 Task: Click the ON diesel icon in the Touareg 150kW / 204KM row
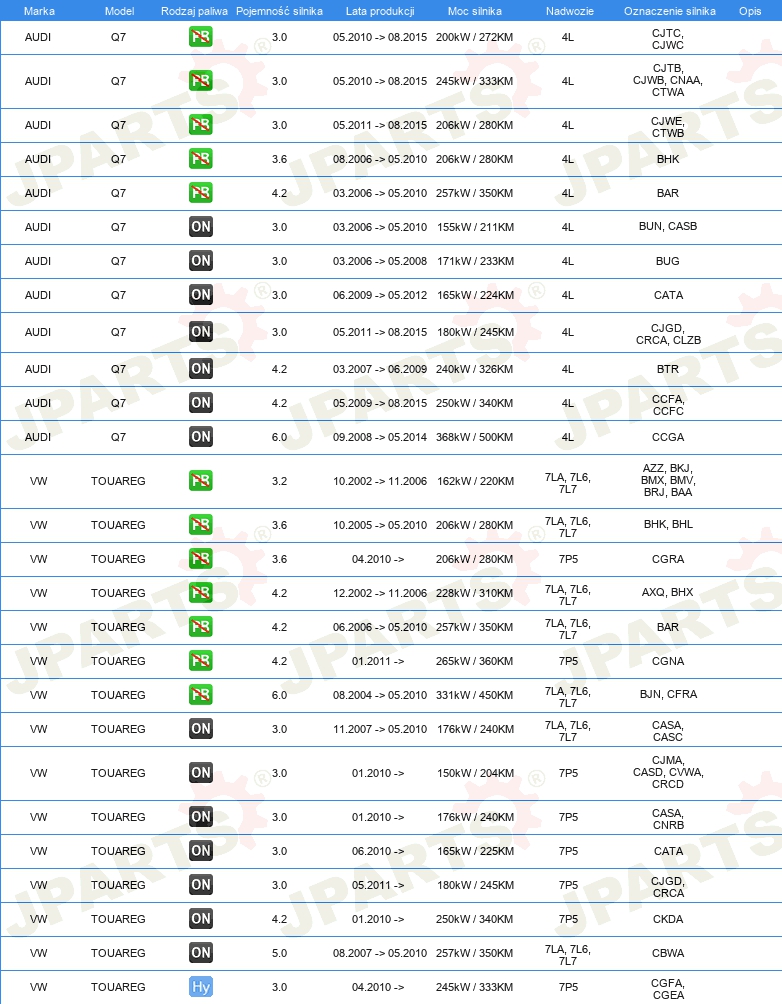(200, 773)
